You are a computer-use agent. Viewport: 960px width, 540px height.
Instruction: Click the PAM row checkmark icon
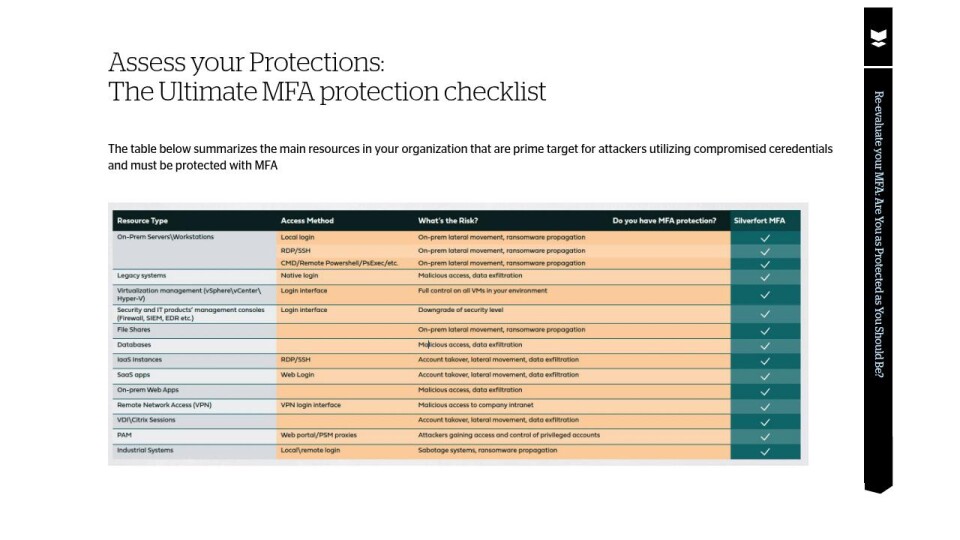(x=765, y=436)
